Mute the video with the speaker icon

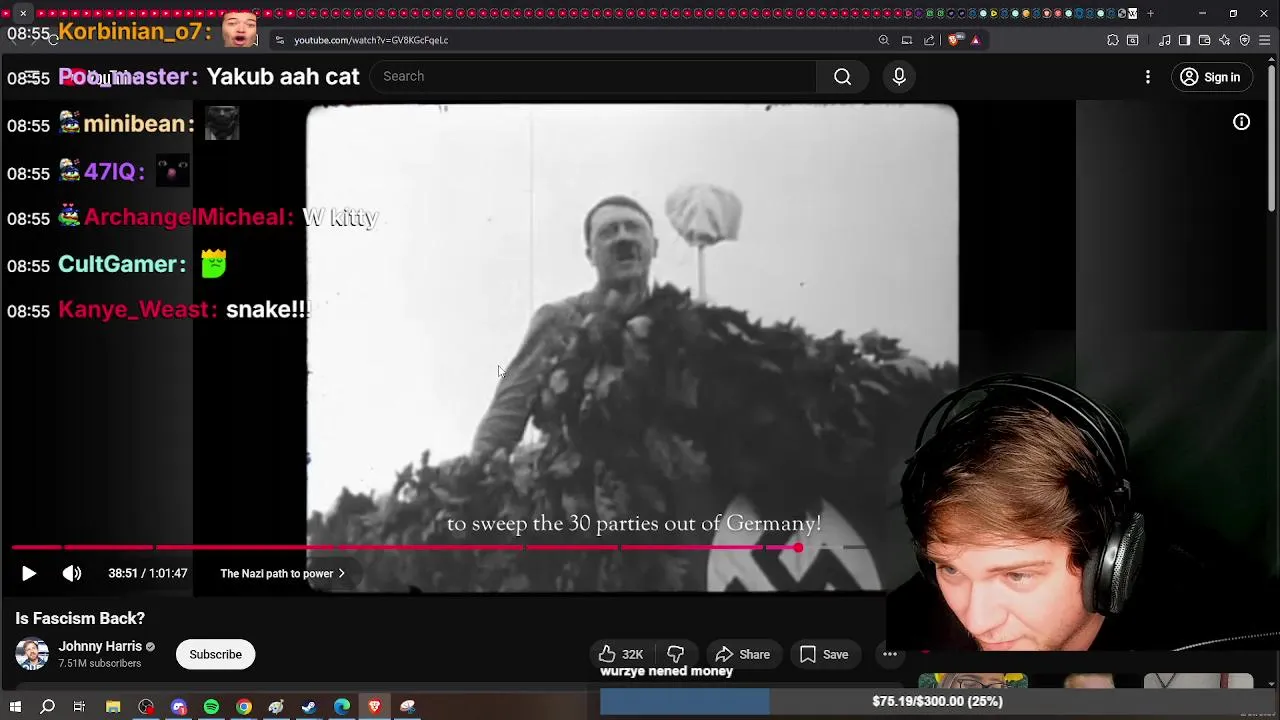(72, 573)
